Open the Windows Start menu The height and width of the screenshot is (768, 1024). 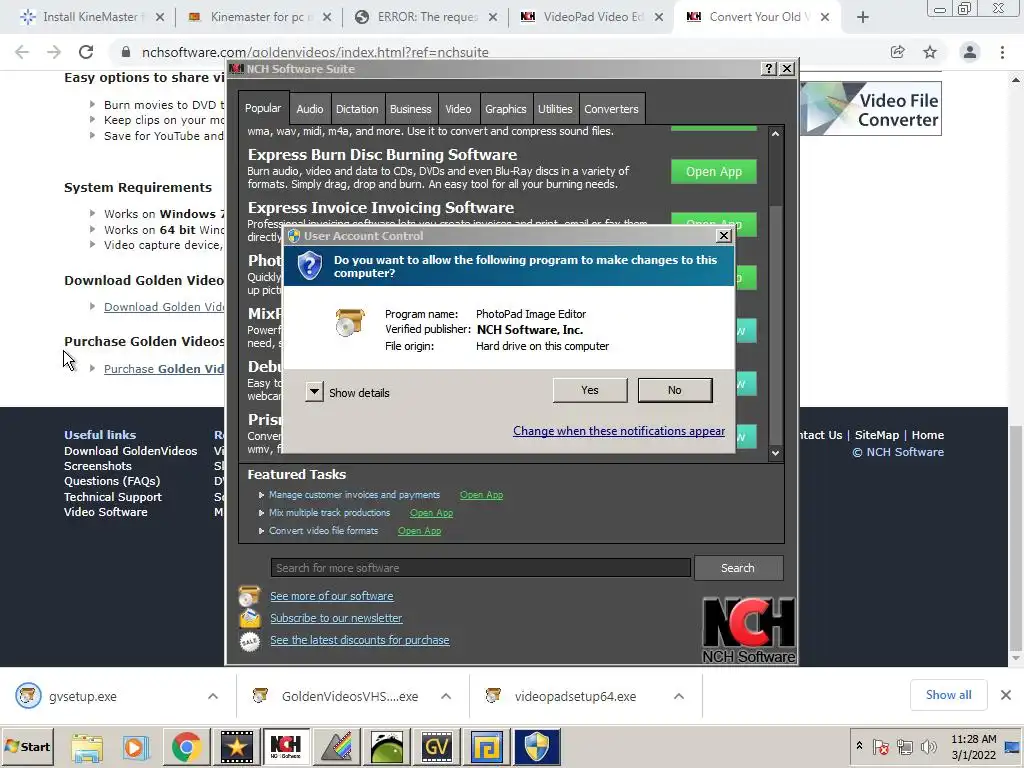tap(27, 746)
